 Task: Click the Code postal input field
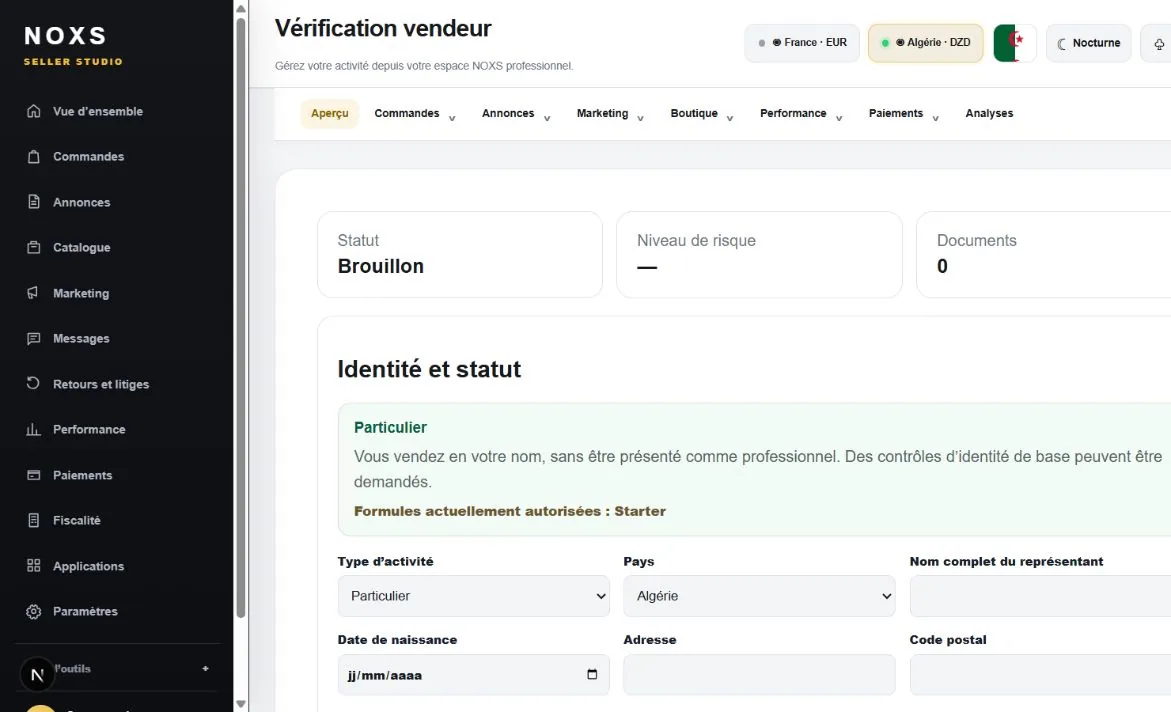point(1040,675)
